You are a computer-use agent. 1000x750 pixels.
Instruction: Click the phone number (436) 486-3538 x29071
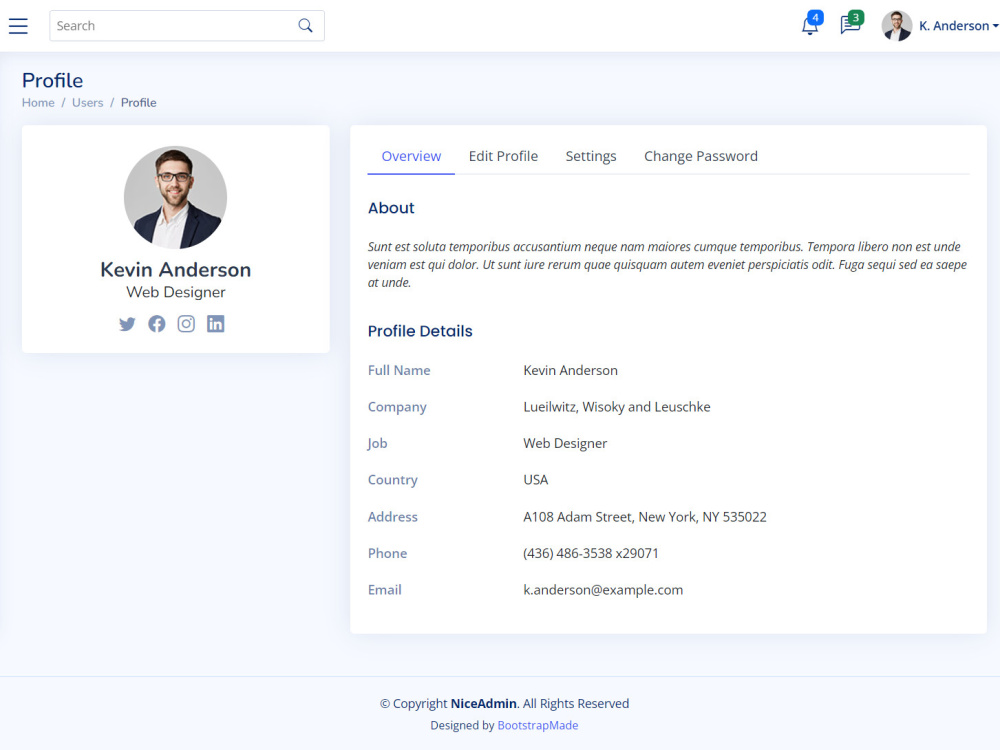click(591, 553)
